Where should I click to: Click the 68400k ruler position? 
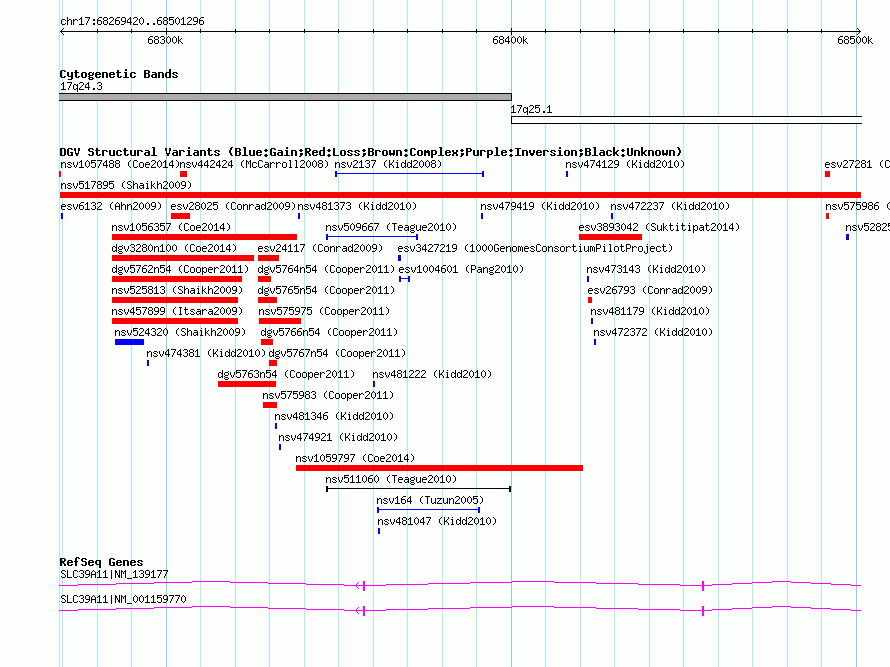[x=510, y=40]
